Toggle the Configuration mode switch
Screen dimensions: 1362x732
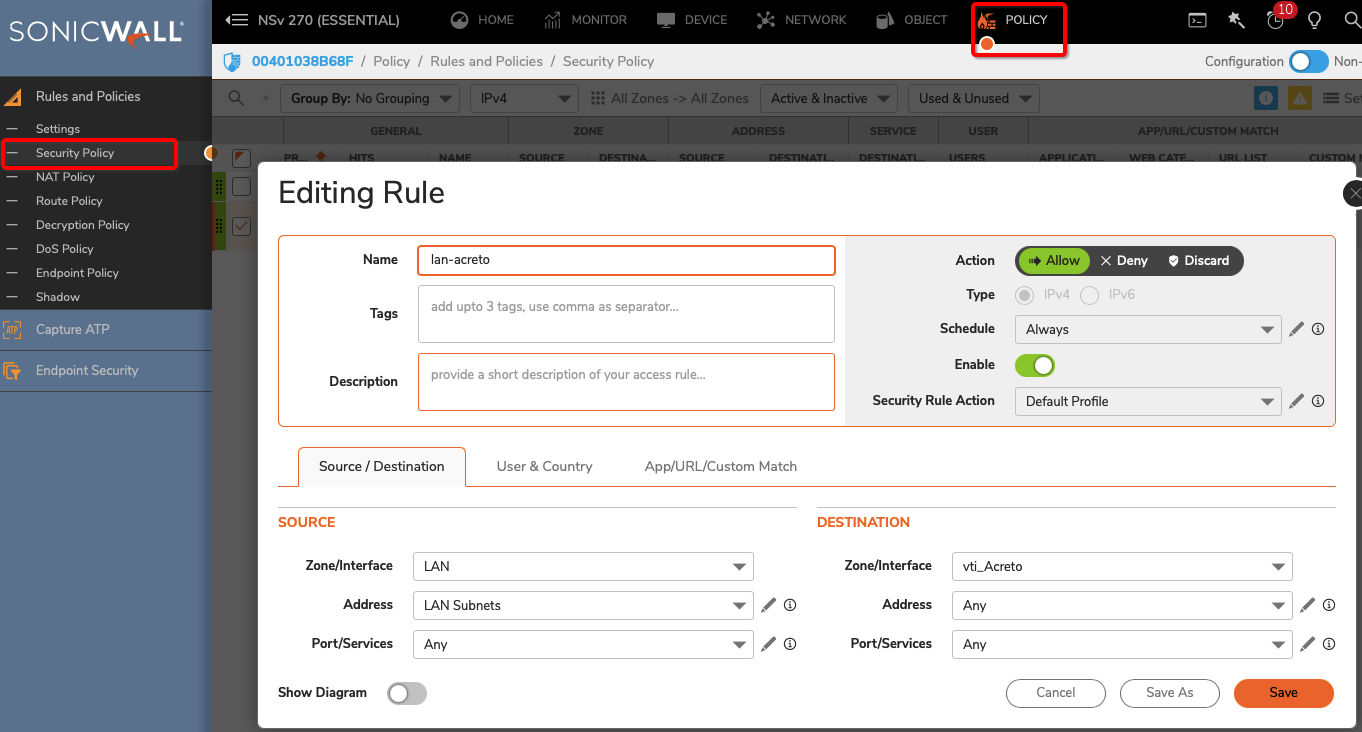click(1308, 61)
